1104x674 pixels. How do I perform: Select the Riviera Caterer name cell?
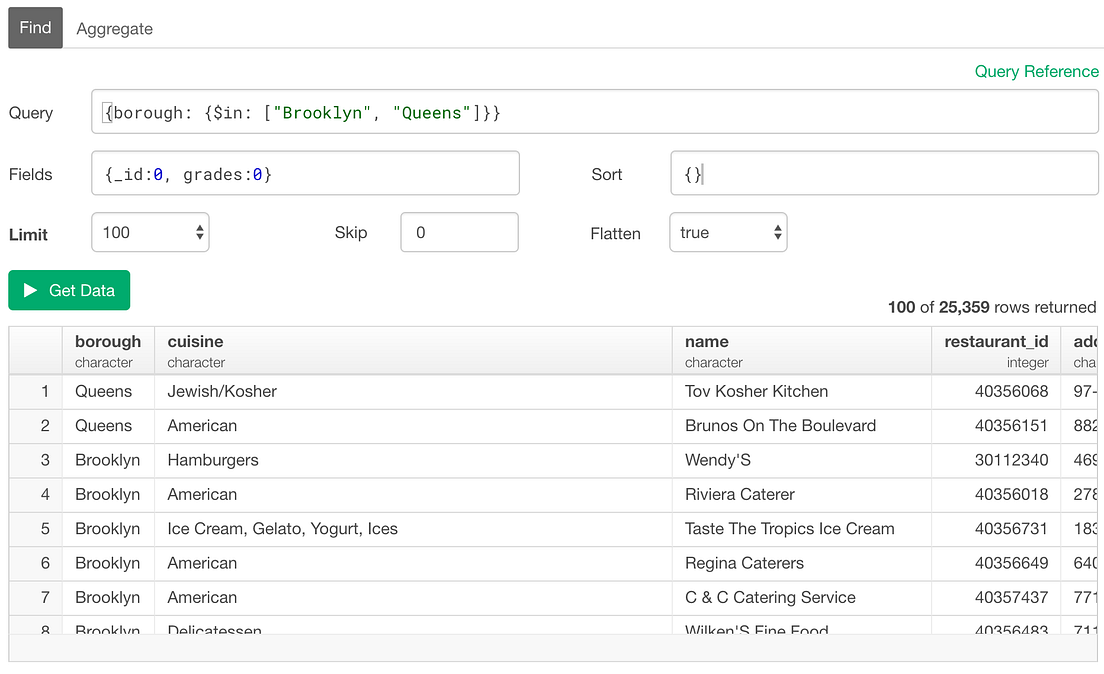(x=739, y=494)
